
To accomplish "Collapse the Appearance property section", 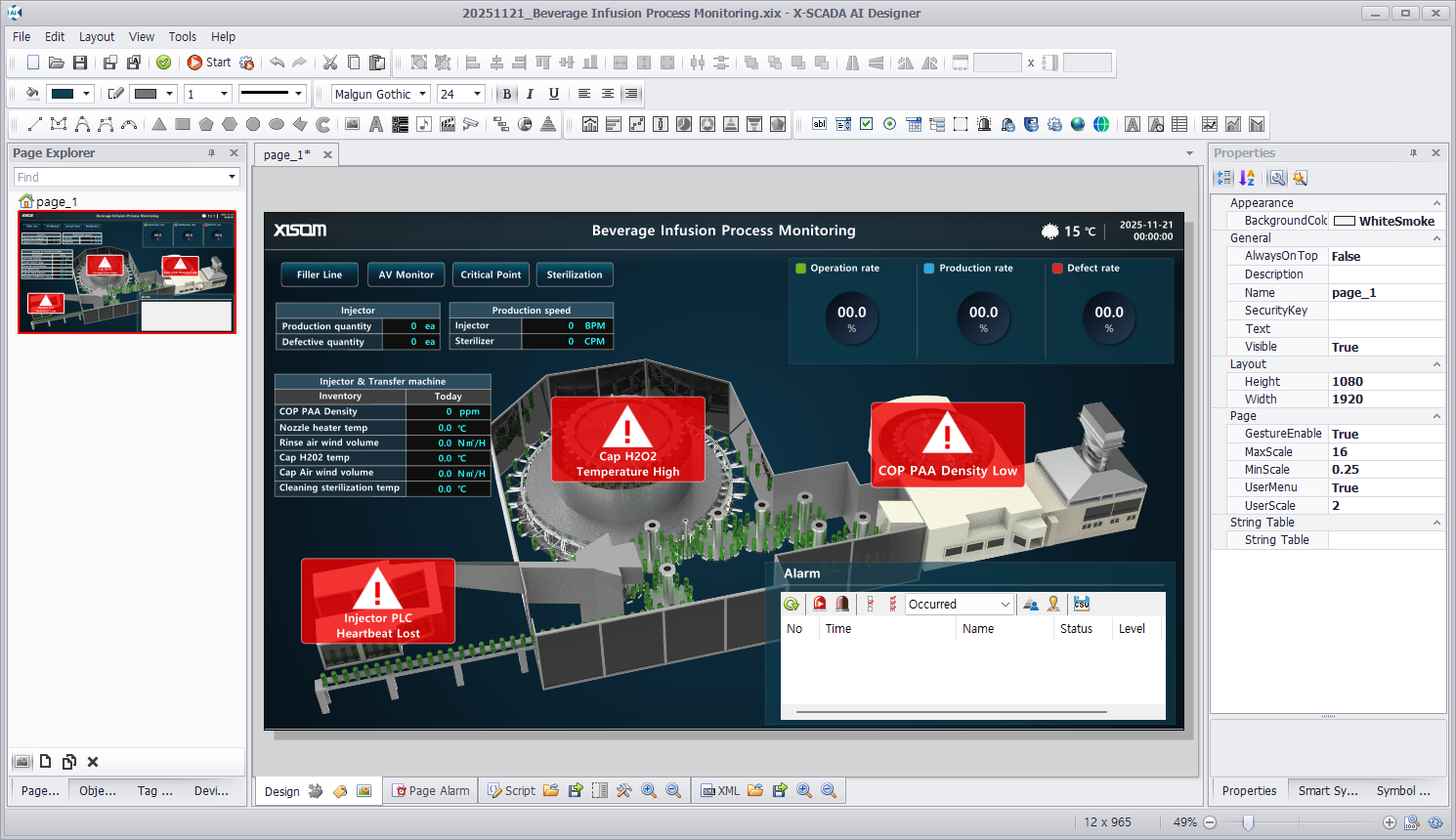I will (x=1436, y=203).
